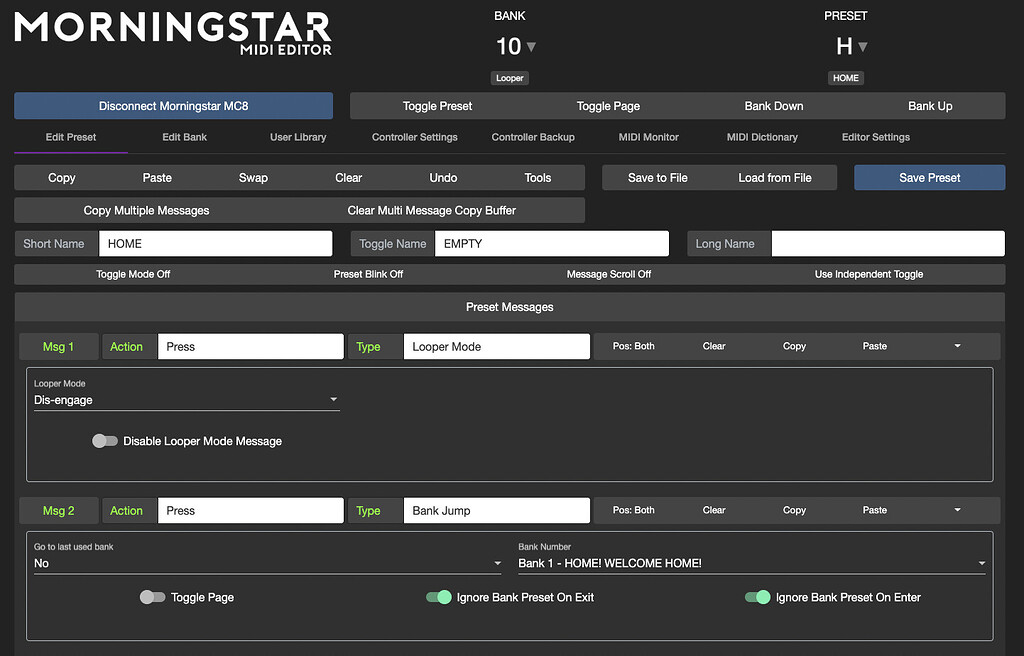Save the current preset
The width and height of the screenshot is (1024, 656).
tap(929, 177)
